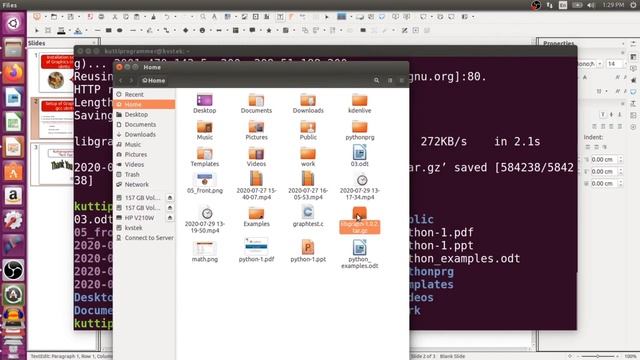This screenshot has width=640, height=360.
Task: Open LibreOffice Calc from the dock
Action: (13, 122)
